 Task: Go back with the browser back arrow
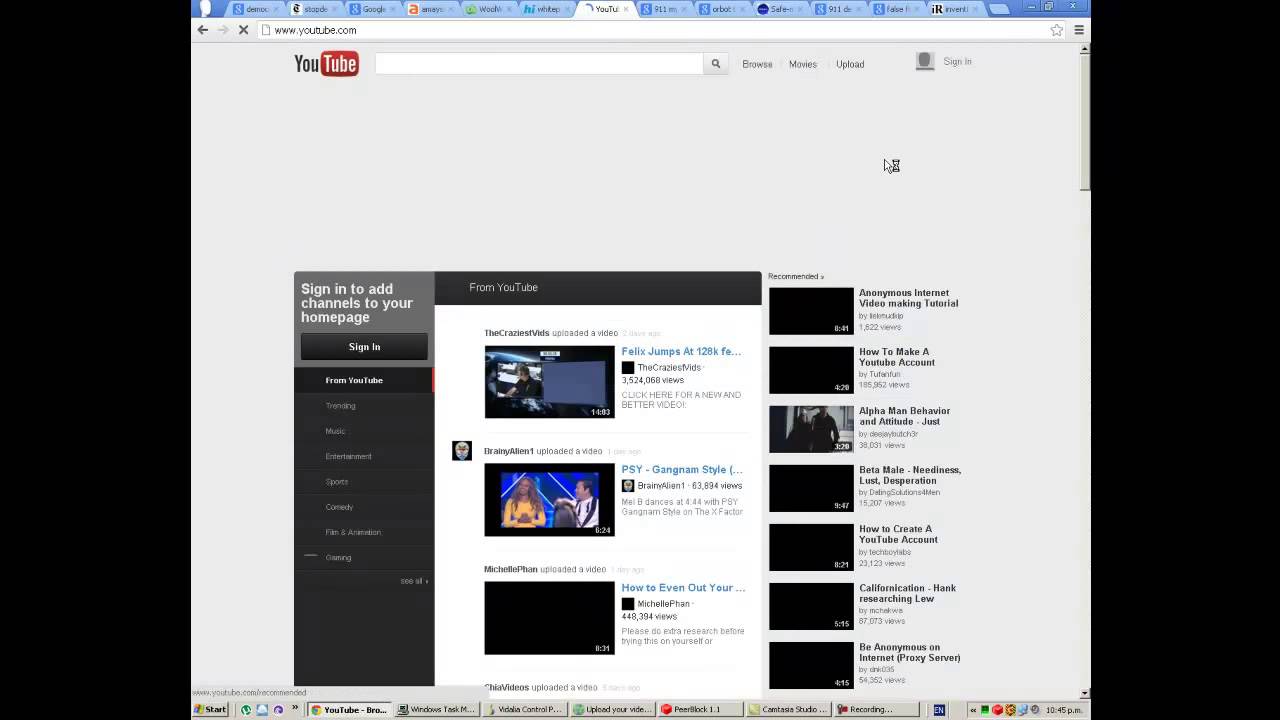[203, 30]
